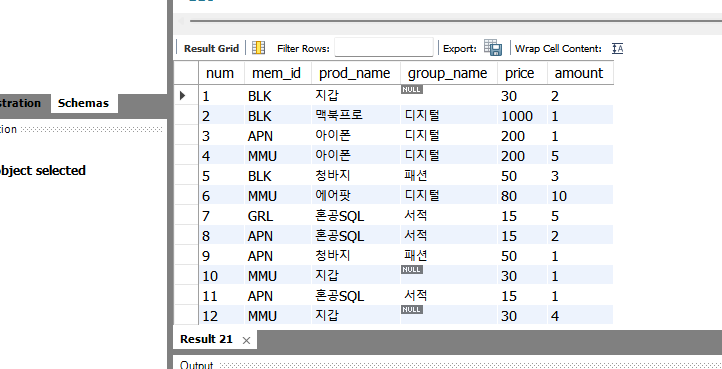Sort by the group_name column header
The height and width of the screenshot is (369, 722).
pyautogui.click(x=448, y=73)
